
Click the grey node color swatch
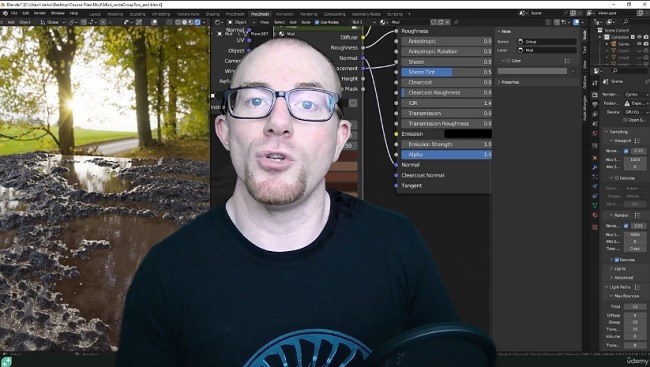point(532,71)
